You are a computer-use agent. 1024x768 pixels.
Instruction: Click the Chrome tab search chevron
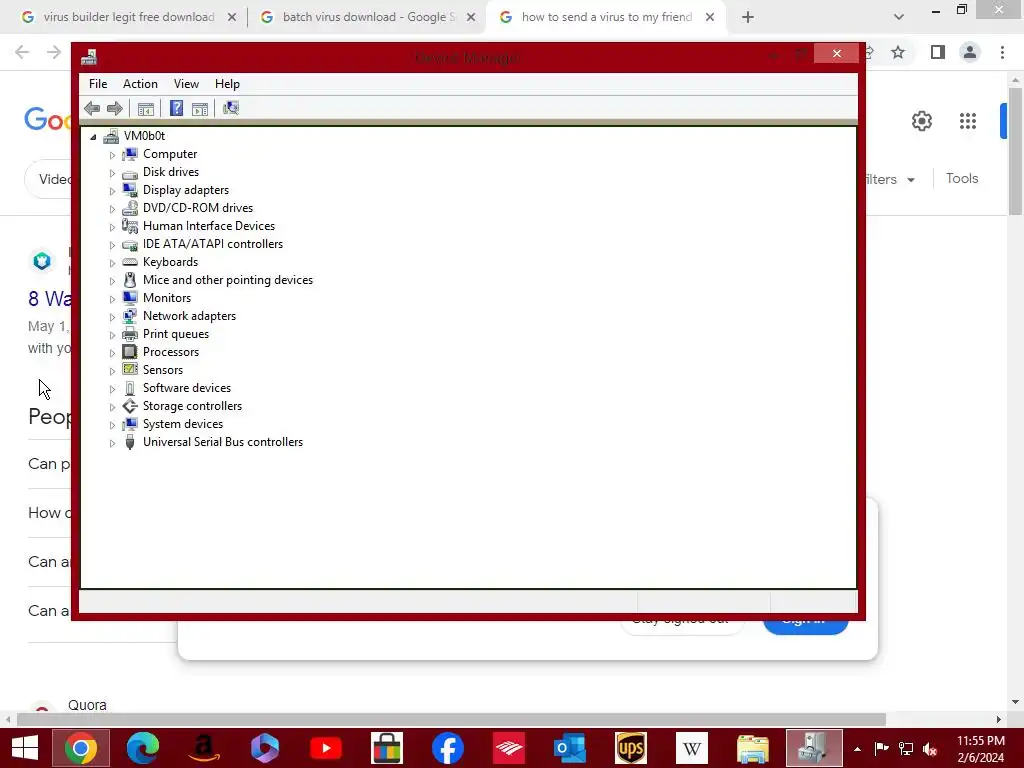pos(899,17)
